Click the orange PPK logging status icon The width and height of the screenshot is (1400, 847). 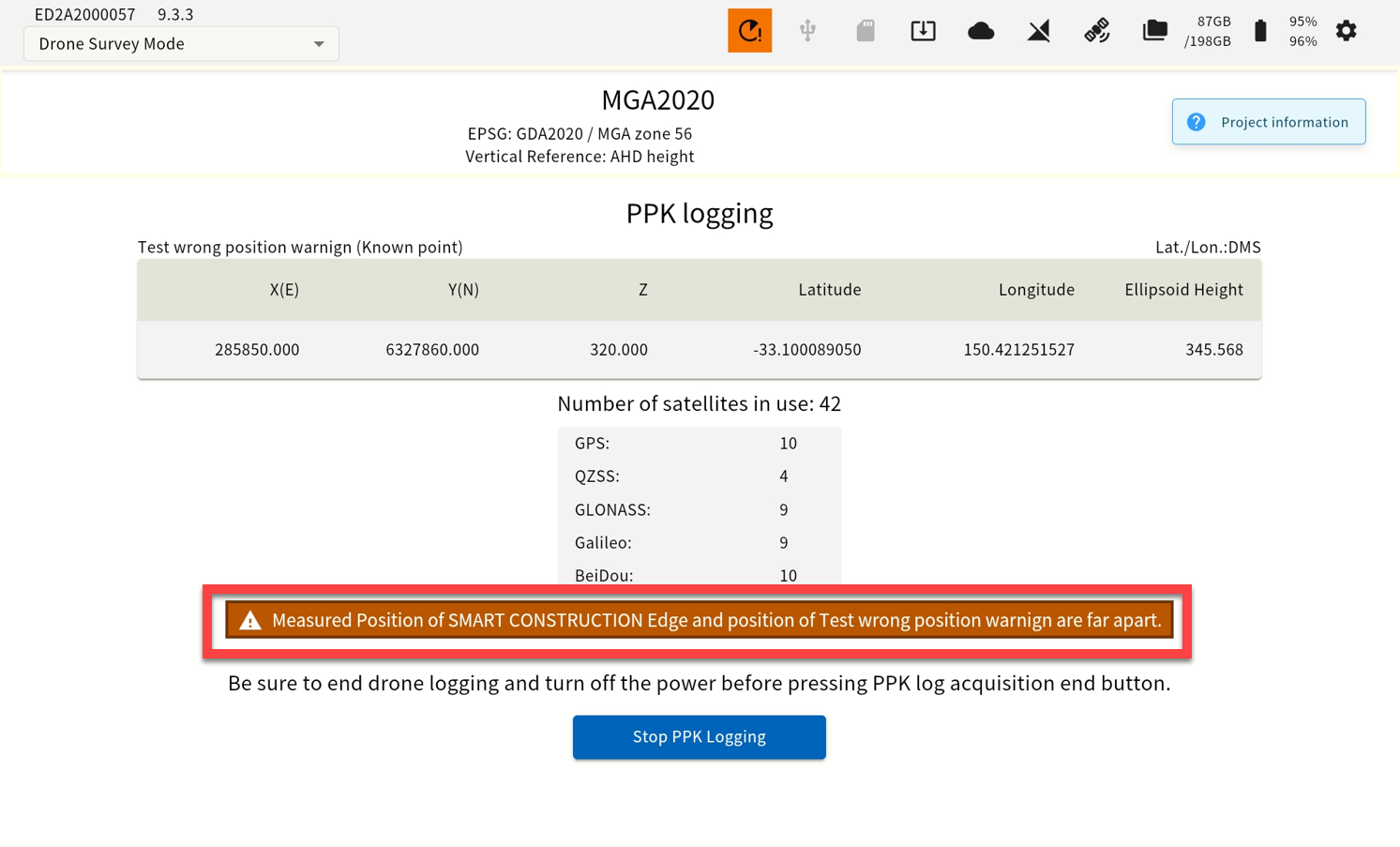pos(749,31)
